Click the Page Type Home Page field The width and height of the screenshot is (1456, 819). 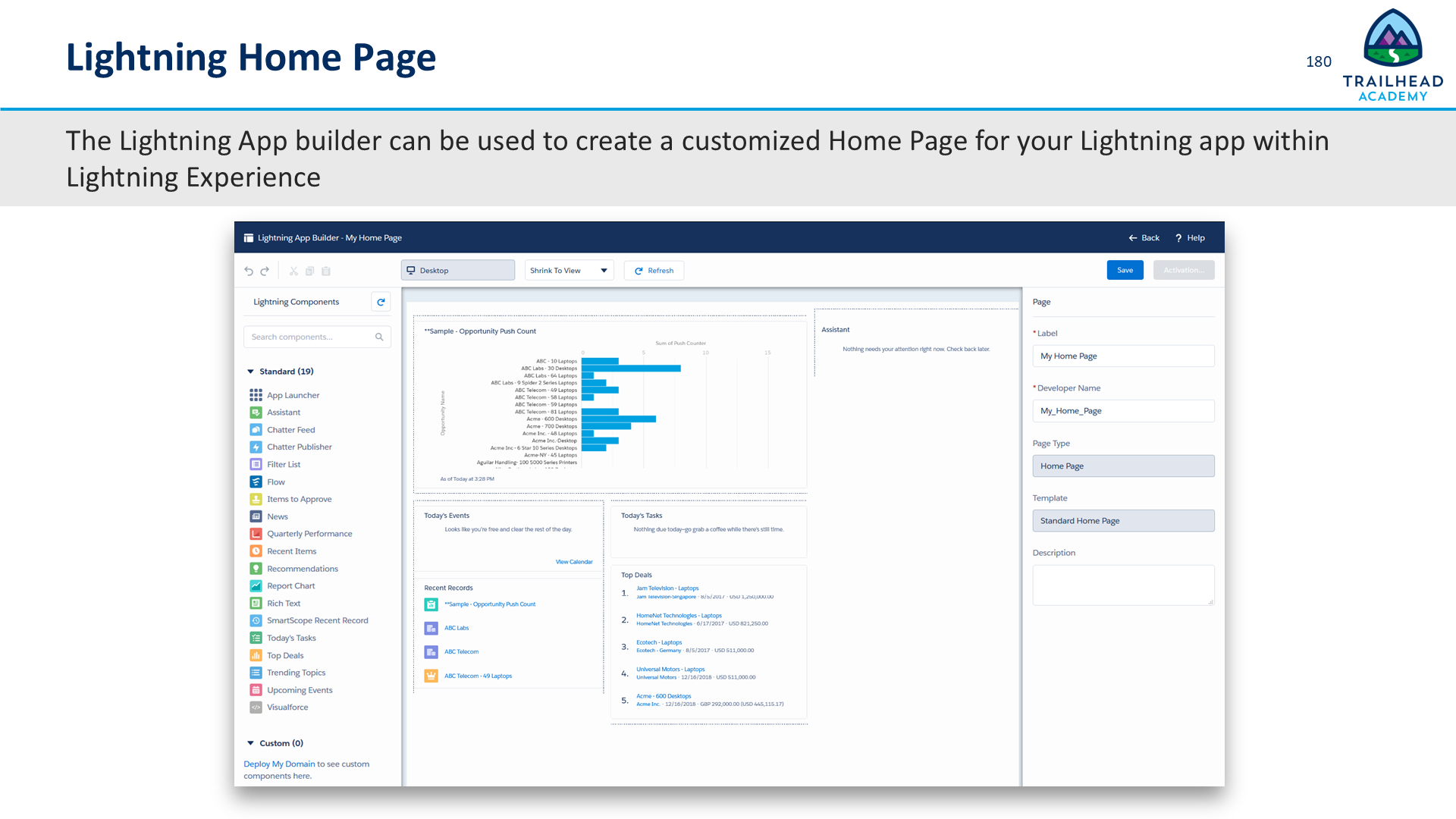[x=1123, y=466]
